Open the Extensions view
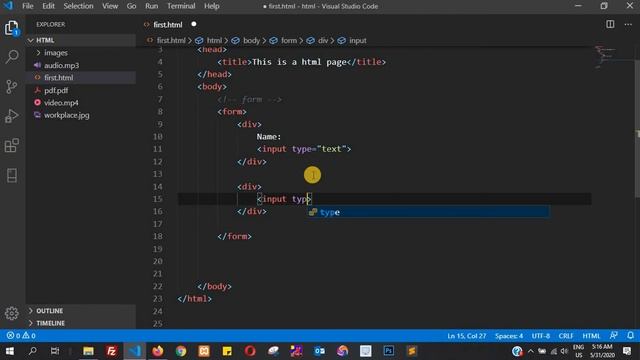The width and height of the screenshot is (640, 360). 12,145
